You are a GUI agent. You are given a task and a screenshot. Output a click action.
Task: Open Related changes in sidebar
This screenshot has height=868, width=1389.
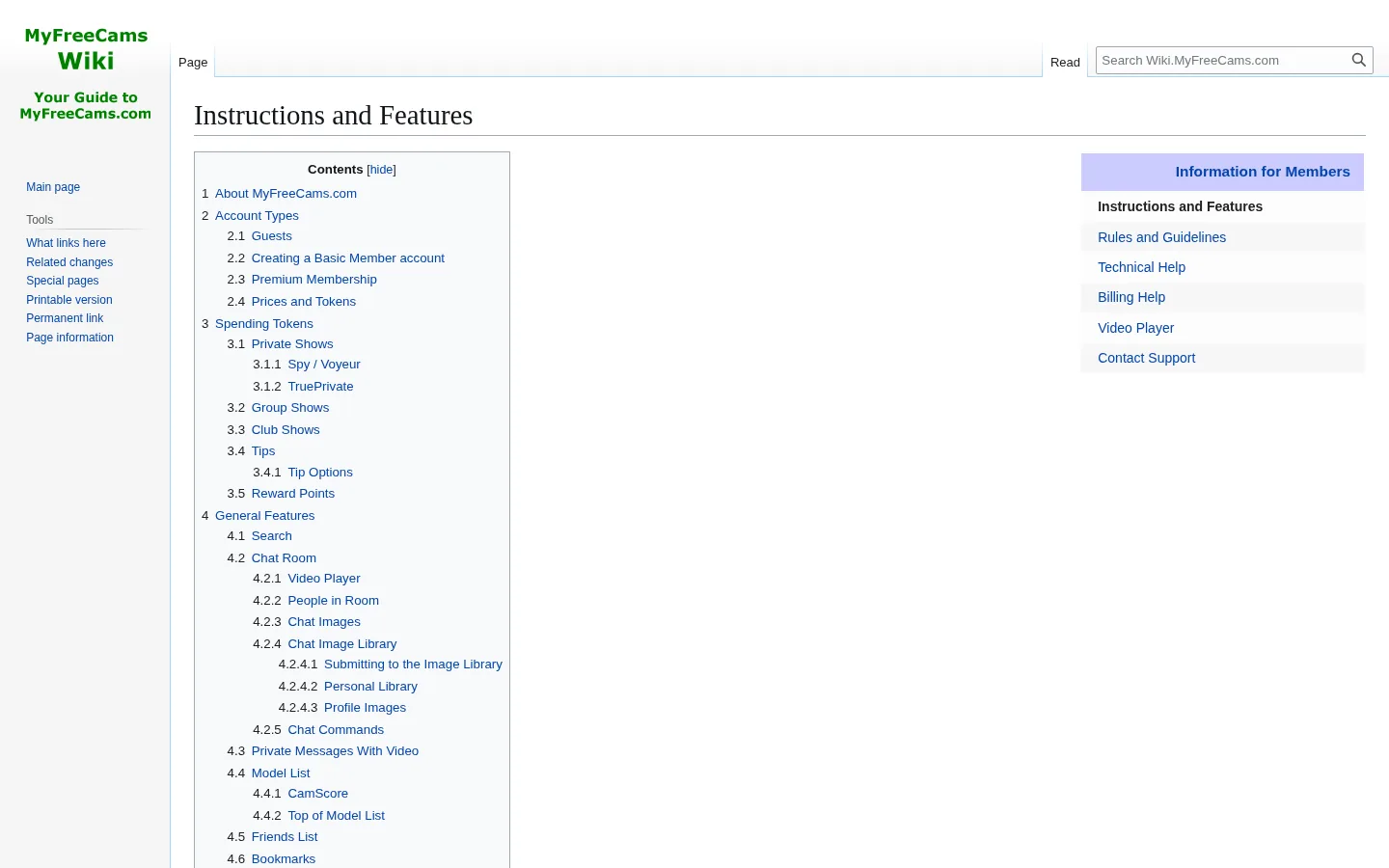69,262
